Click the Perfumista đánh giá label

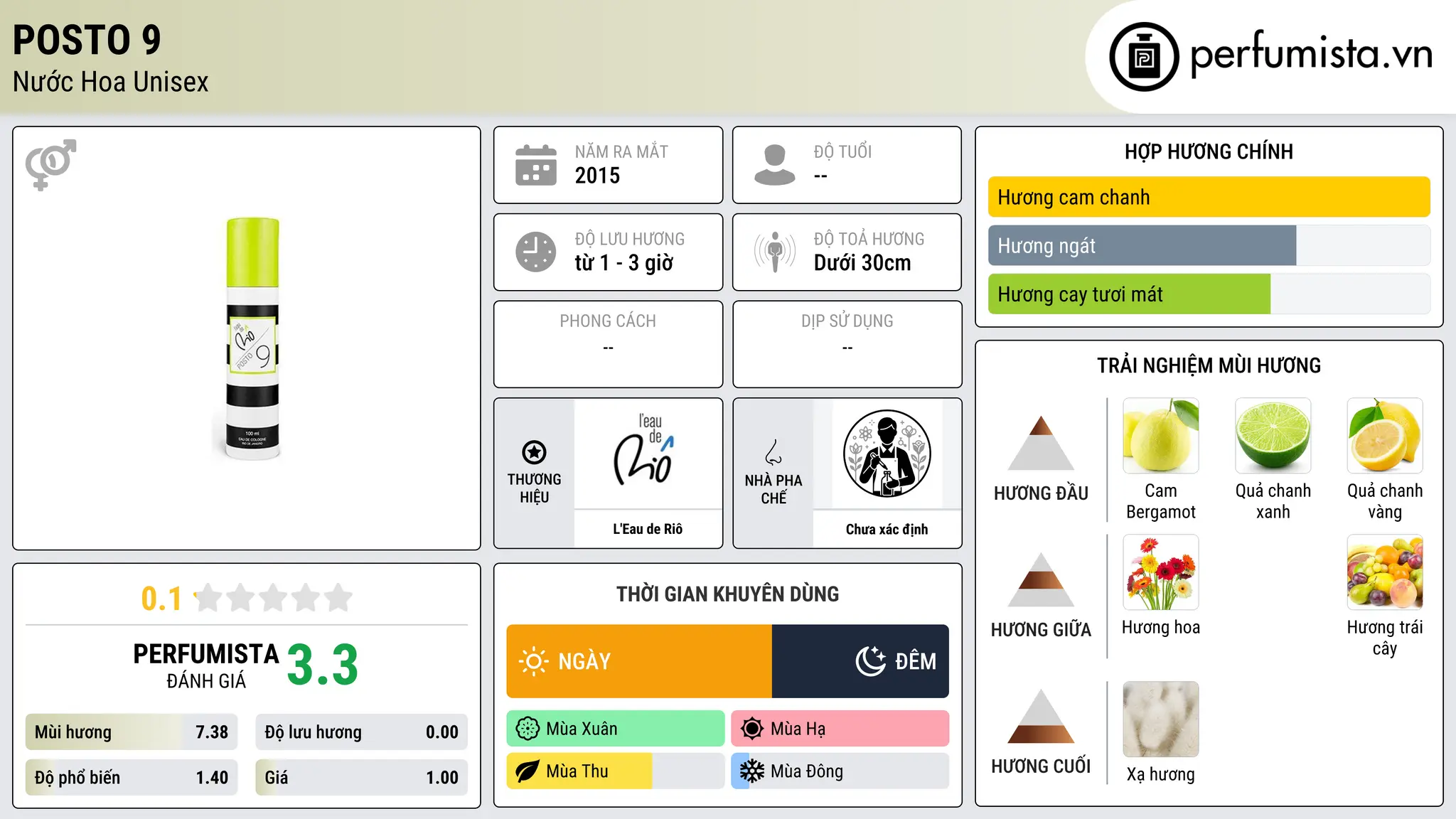(206, 665)
